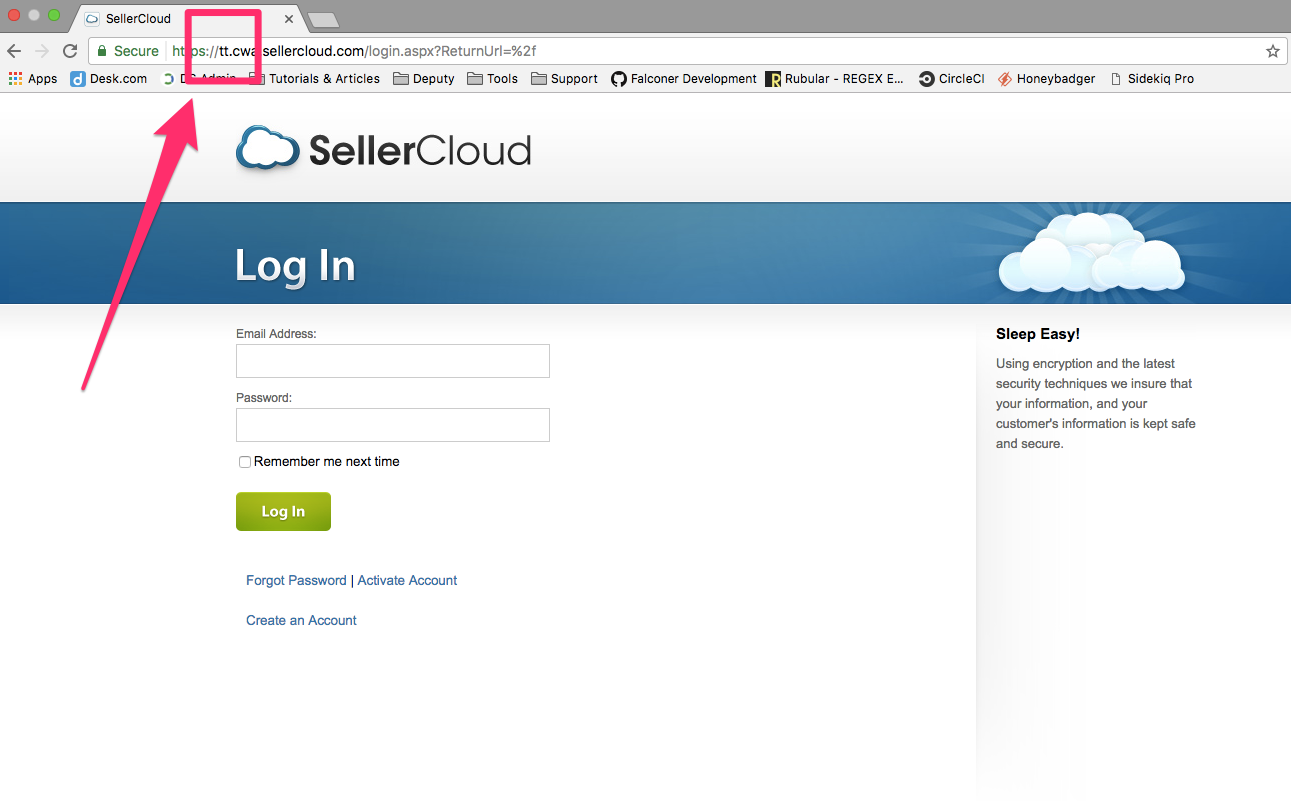Screen dimensions: 1291x801
Task: Open the Create an Account link
Action: tap(301, 620)
